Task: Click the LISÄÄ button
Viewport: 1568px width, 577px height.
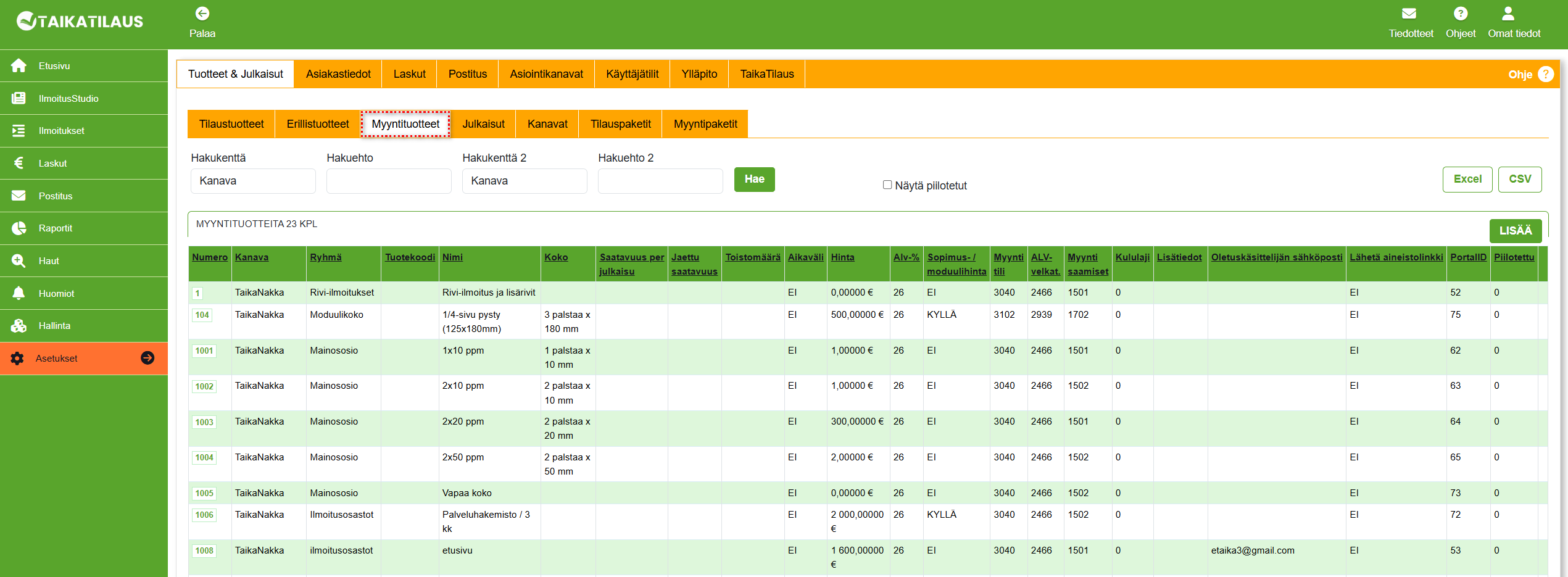Action: click(x=1515, y=231)
